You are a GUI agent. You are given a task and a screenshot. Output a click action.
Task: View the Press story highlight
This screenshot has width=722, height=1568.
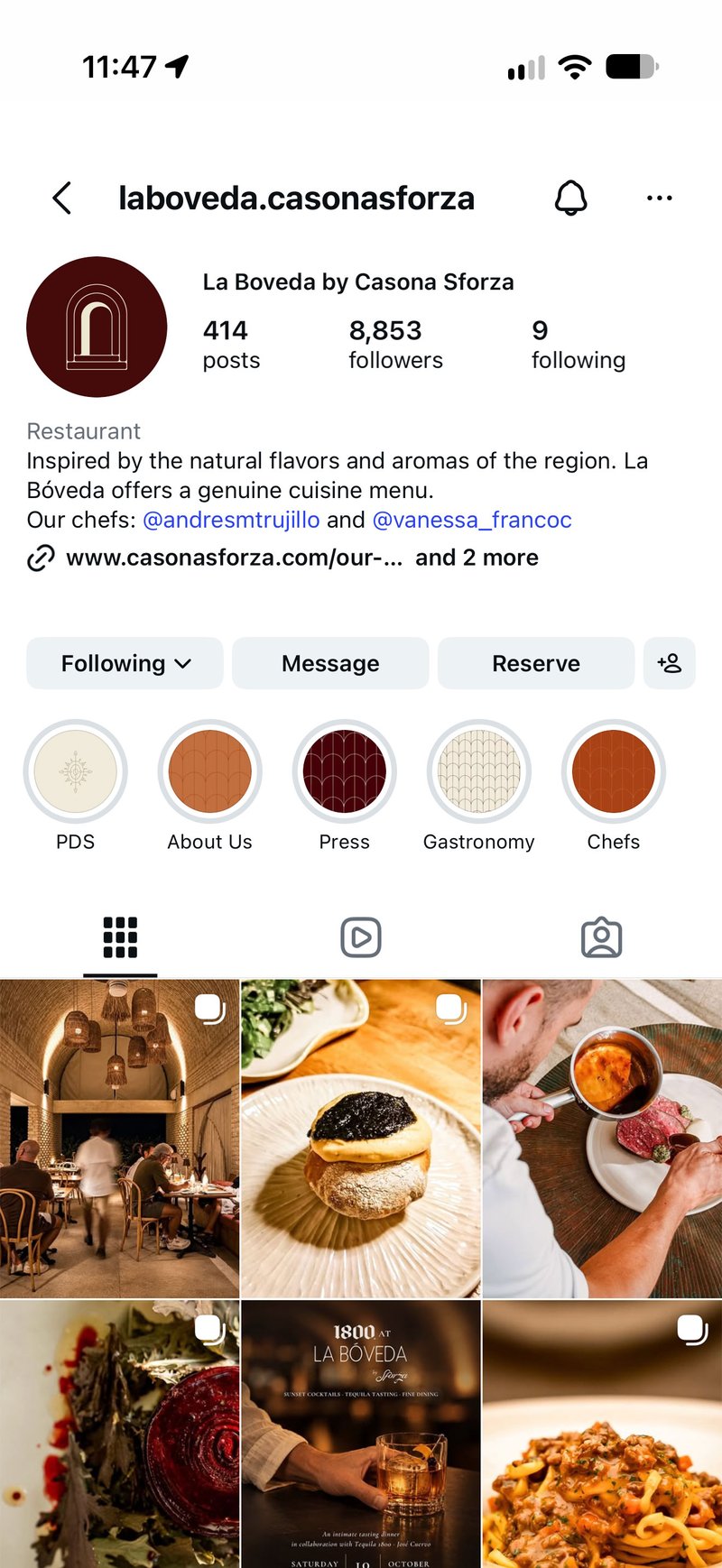coord(344,771)
